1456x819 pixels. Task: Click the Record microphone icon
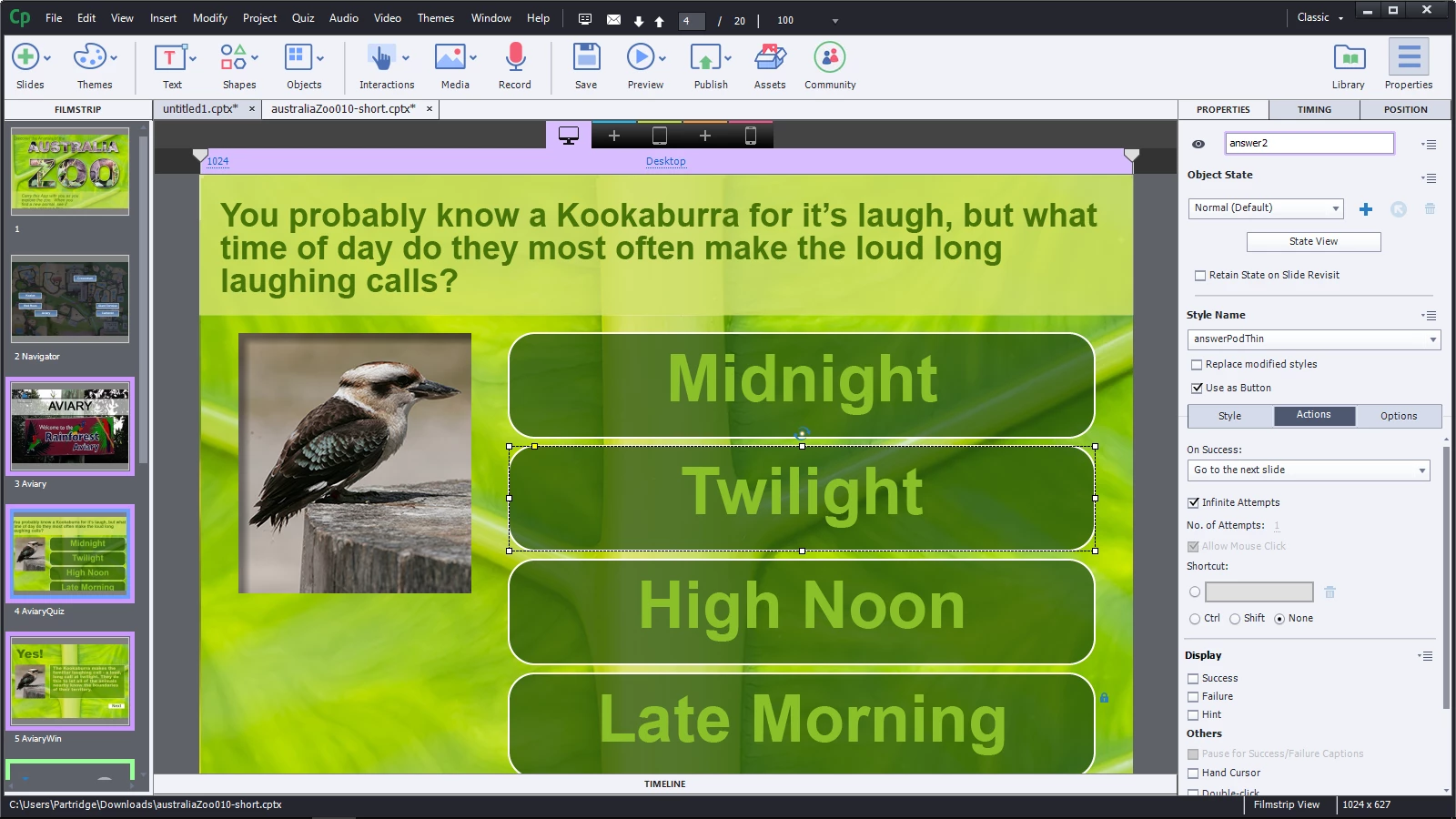pos(515,57)
